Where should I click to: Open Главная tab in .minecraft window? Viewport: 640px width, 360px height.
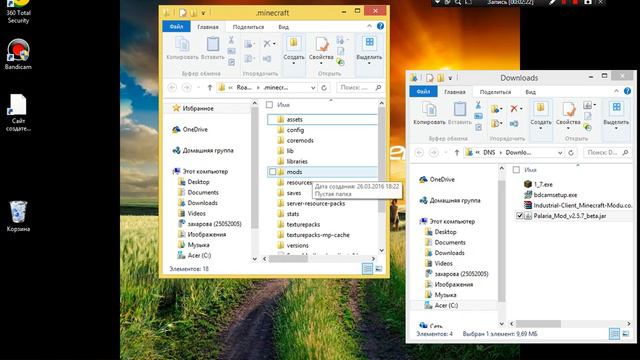[x=208, y=27]
